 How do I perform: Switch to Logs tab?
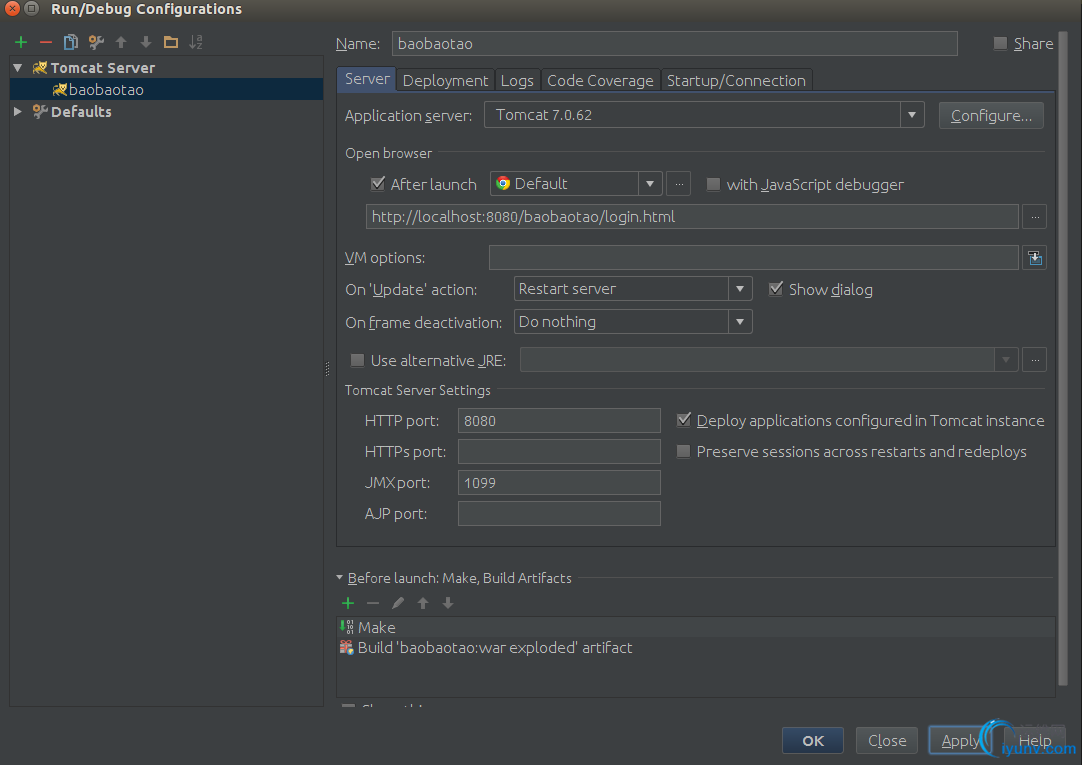click(x=517, y=81)
